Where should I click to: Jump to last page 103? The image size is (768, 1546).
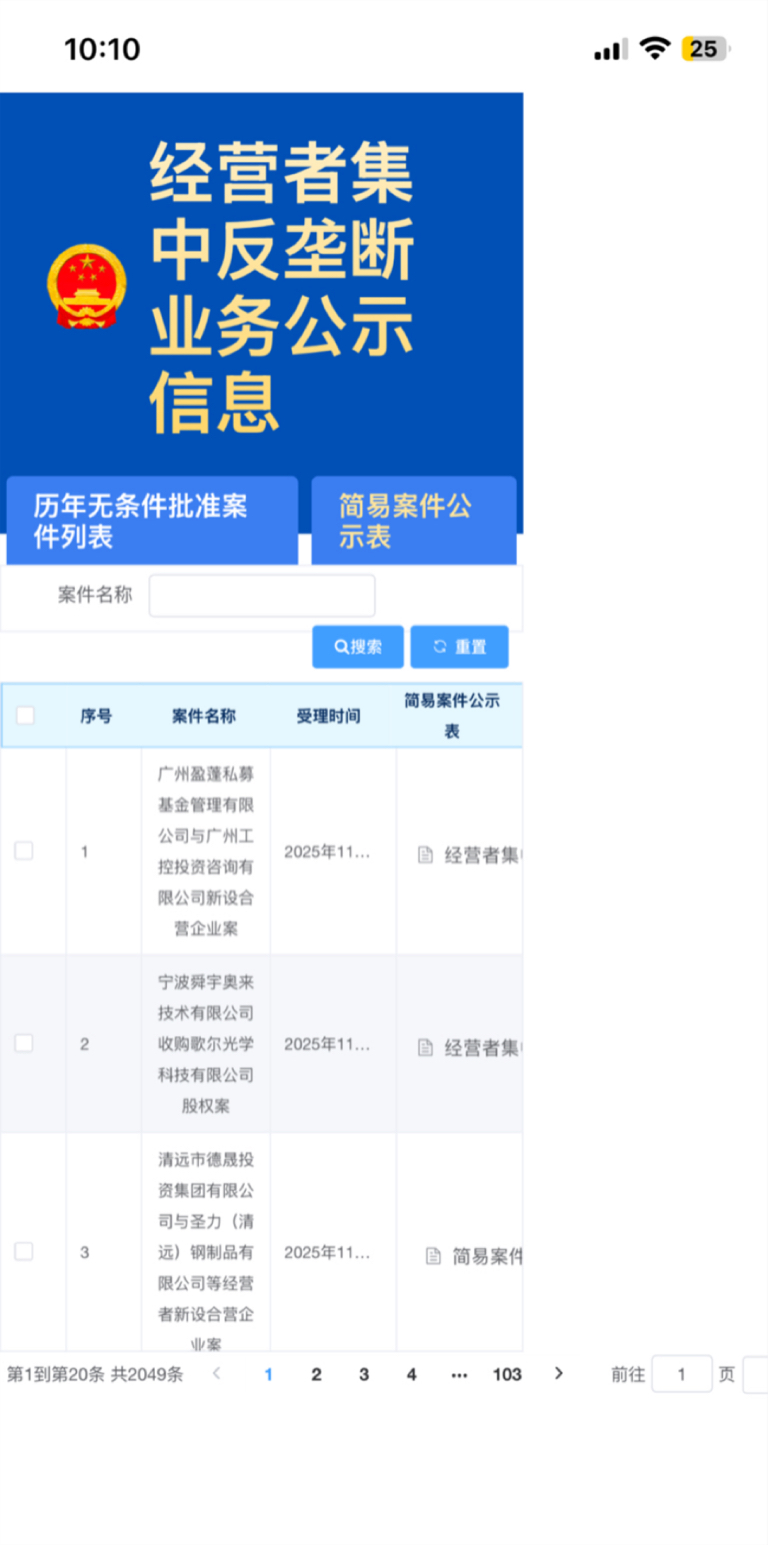pyautogui.click(x=507, y=1374)
